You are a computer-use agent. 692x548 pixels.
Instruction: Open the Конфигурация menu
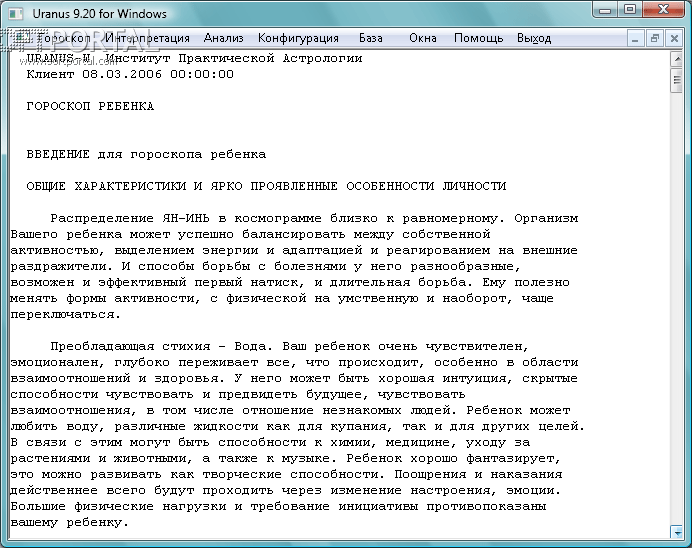(x=298, y=38)
